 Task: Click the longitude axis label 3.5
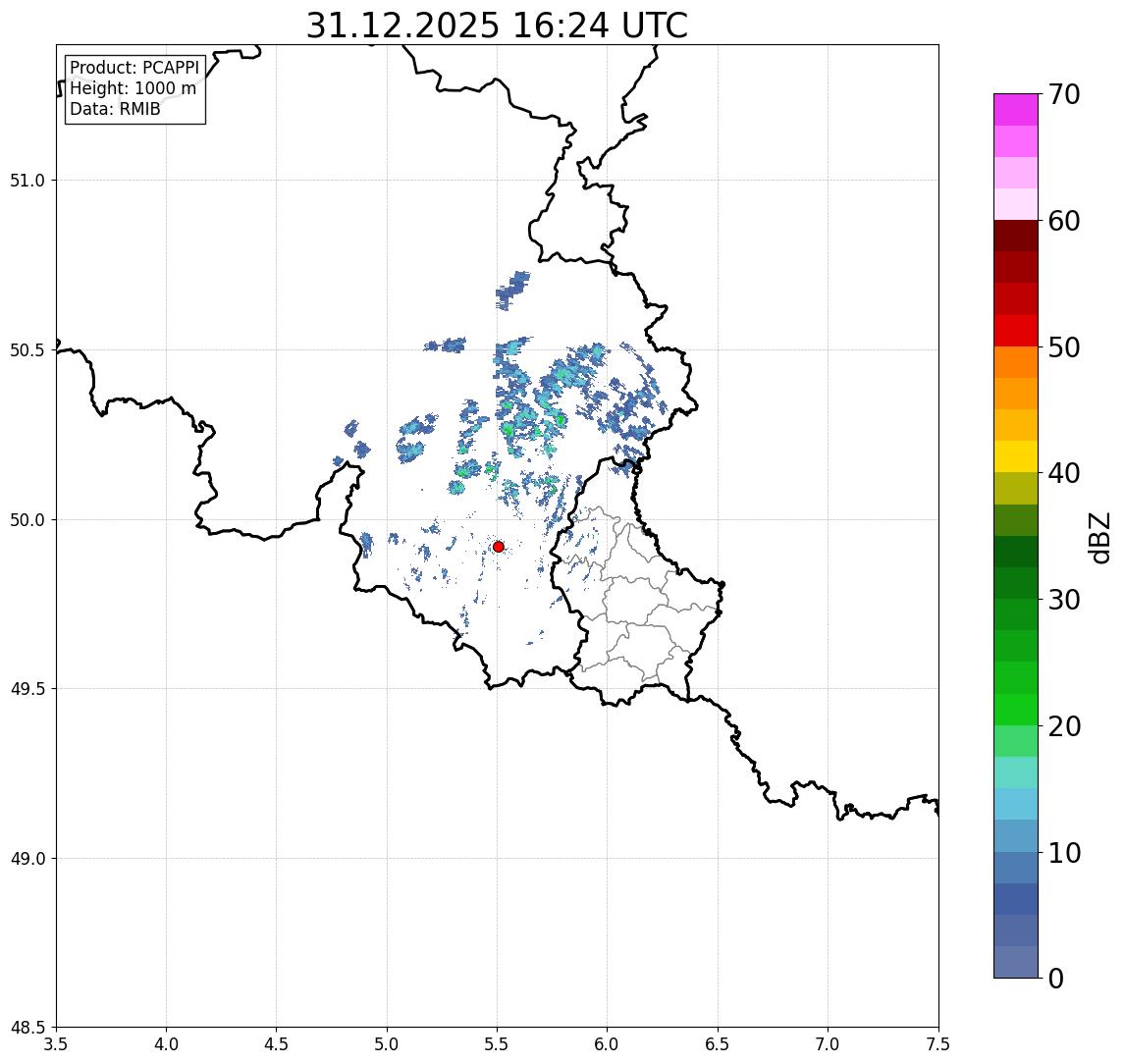(x=56, y=1044)
